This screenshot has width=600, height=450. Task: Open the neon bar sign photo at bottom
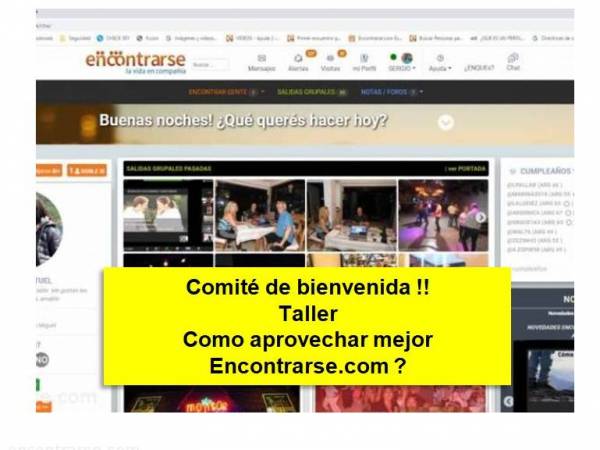point(212,399)
